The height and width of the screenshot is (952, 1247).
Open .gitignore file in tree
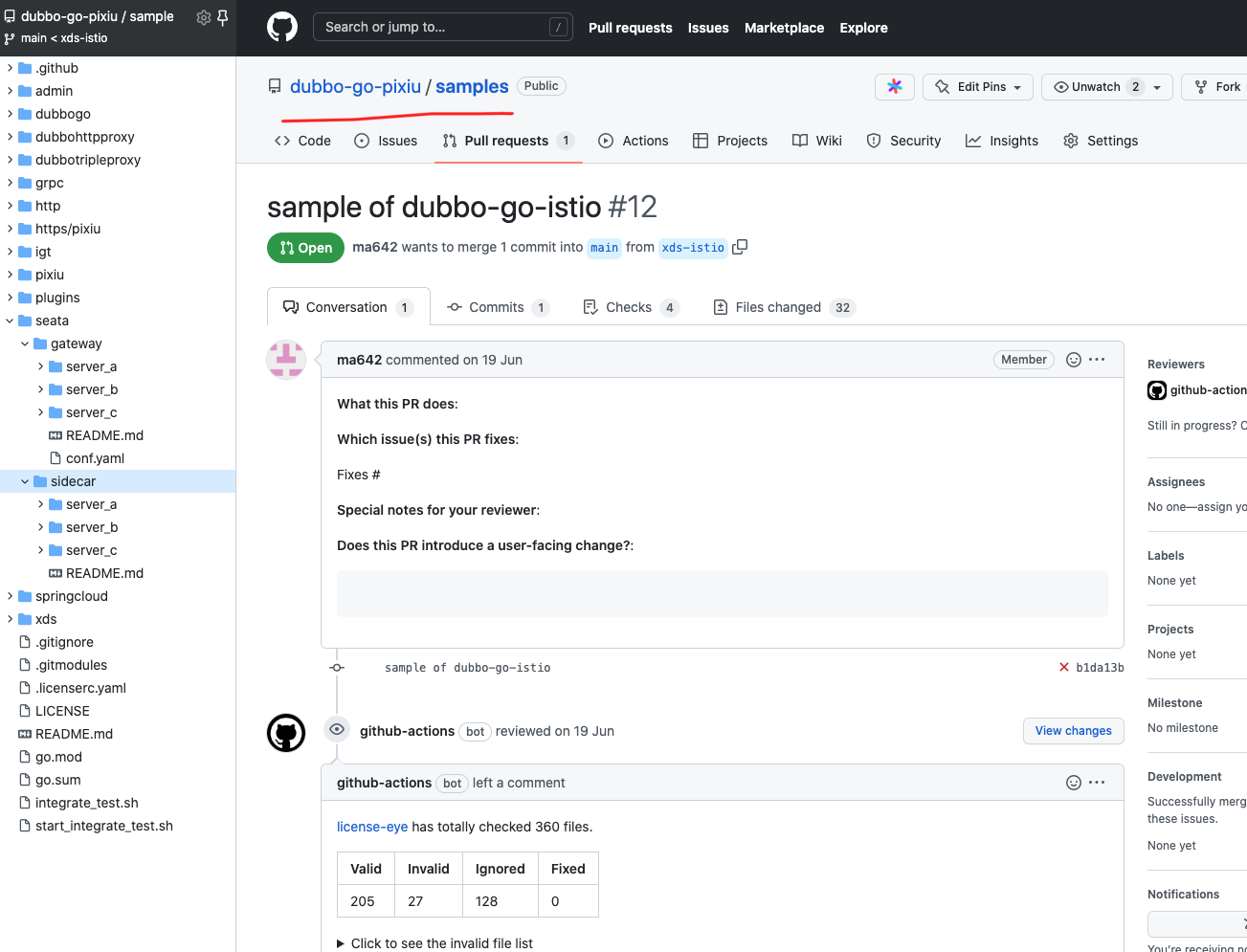[64, 642]
